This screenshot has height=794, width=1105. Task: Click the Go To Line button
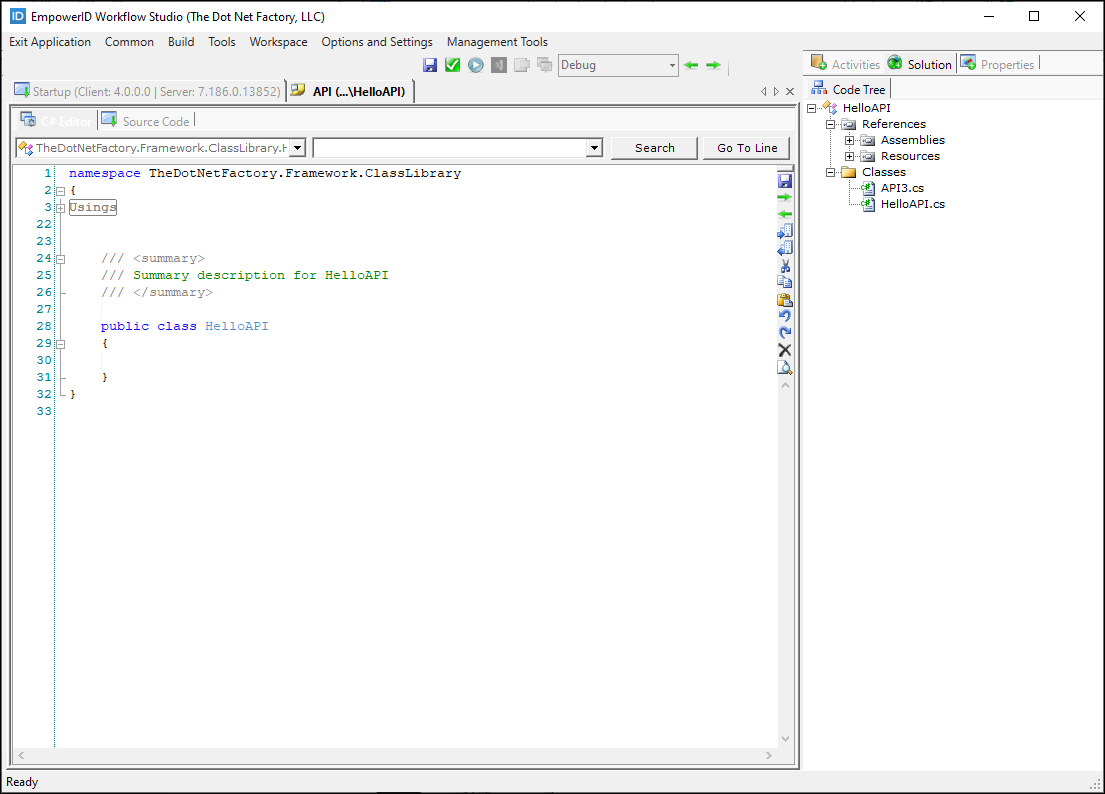(x=747, y=148)
